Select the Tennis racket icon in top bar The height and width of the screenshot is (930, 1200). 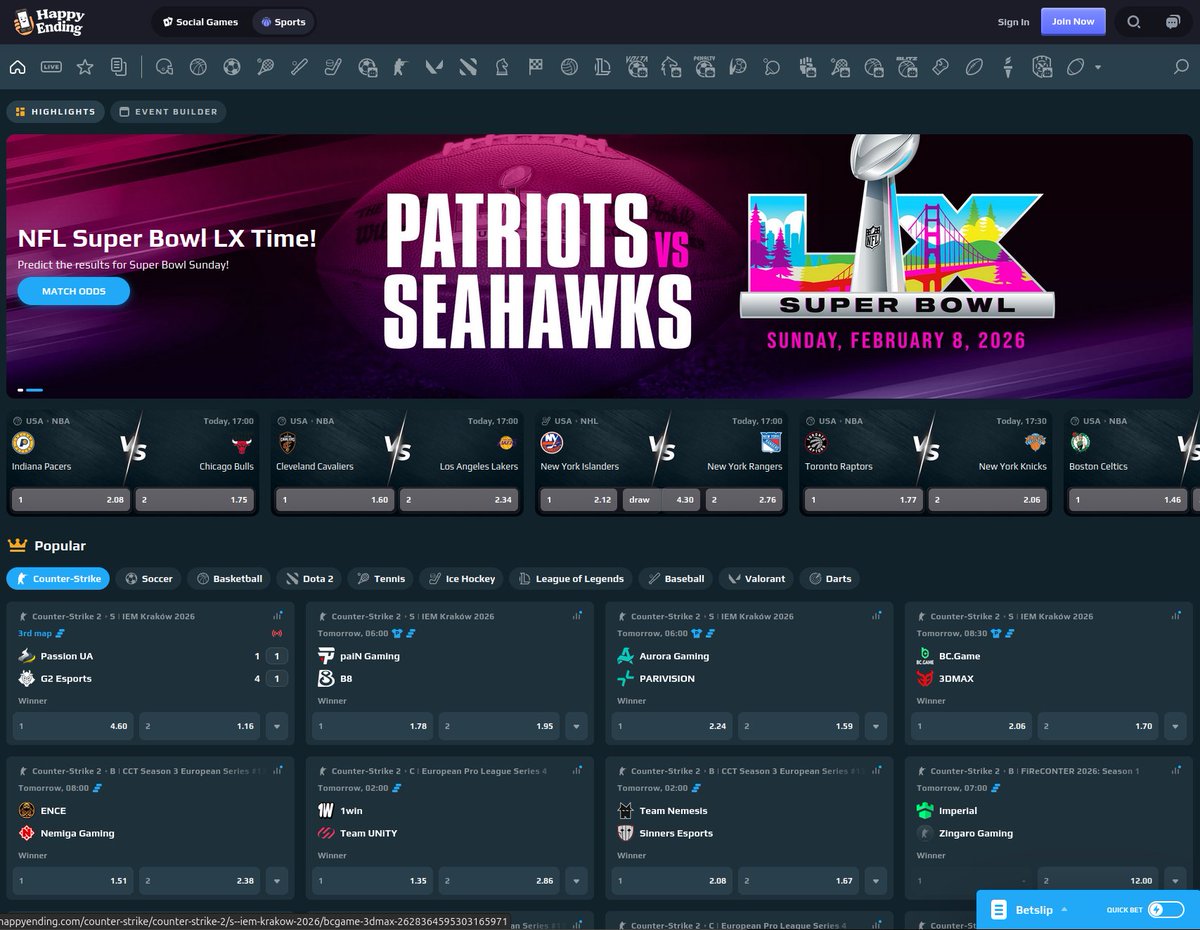[x=265, y=67]
